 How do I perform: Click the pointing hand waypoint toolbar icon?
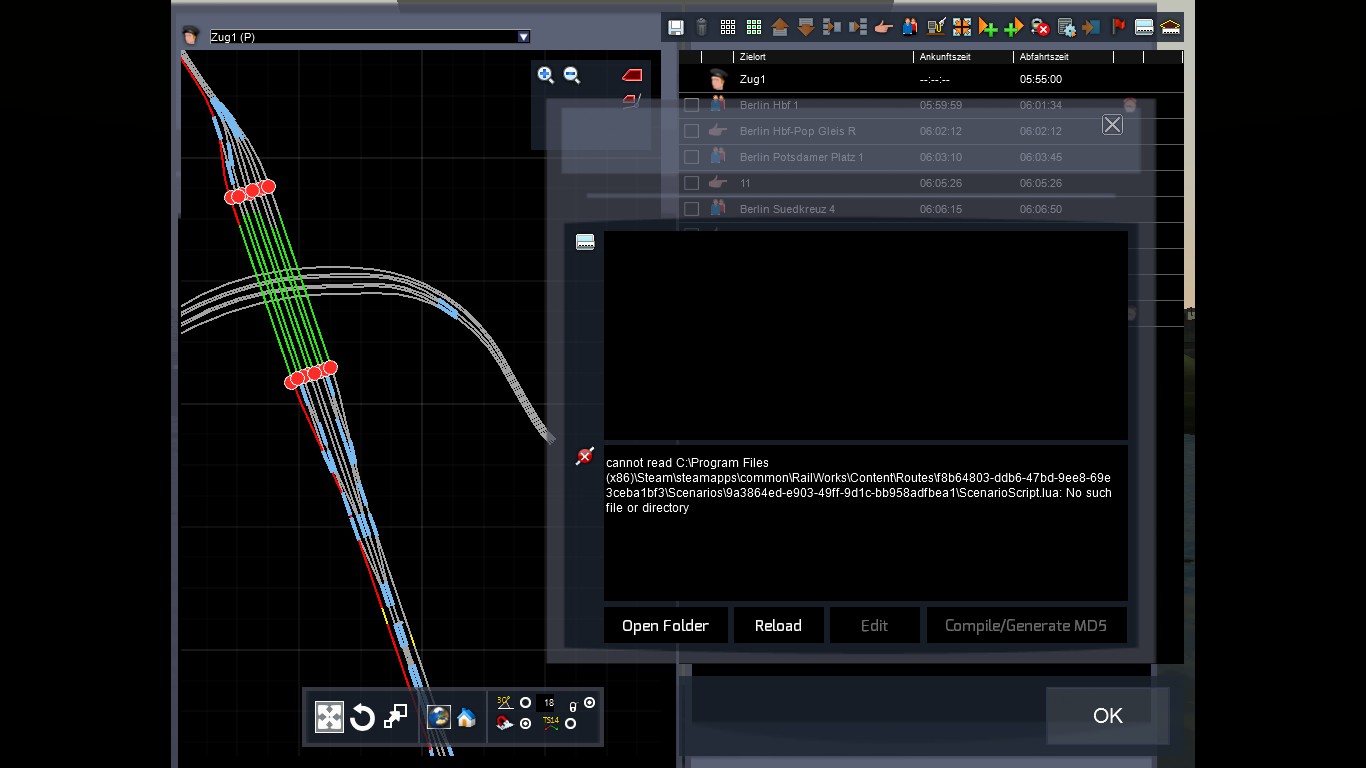(x=883, y=27)
